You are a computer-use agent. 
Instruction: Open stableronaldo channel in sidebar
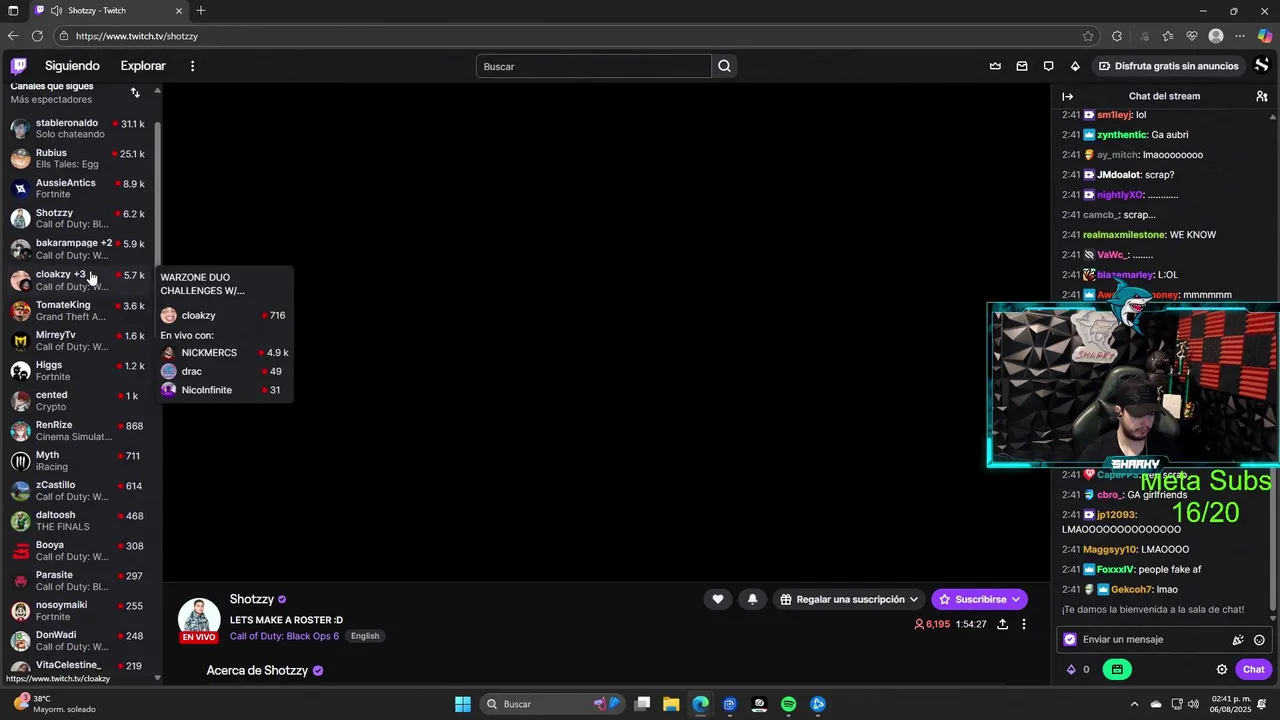pos(78,128)
